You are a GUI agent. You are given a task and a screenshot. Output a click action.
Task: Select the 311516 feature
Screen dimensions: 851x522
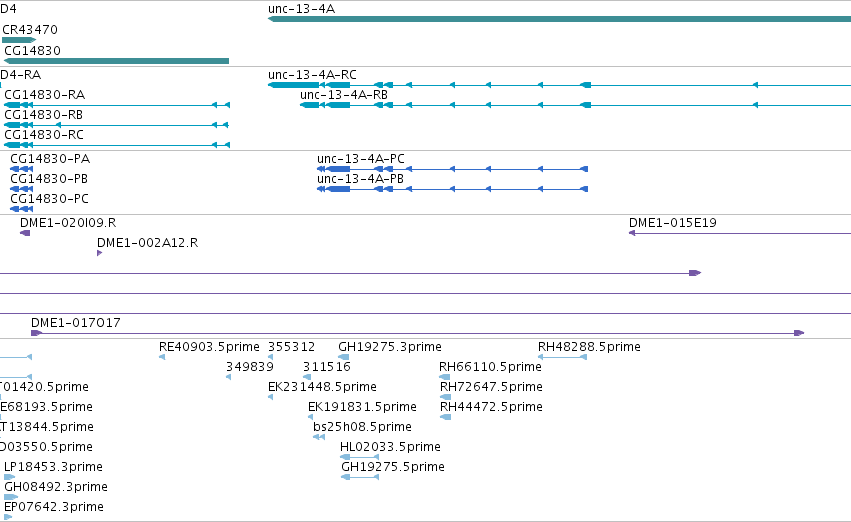coord(307,377)
